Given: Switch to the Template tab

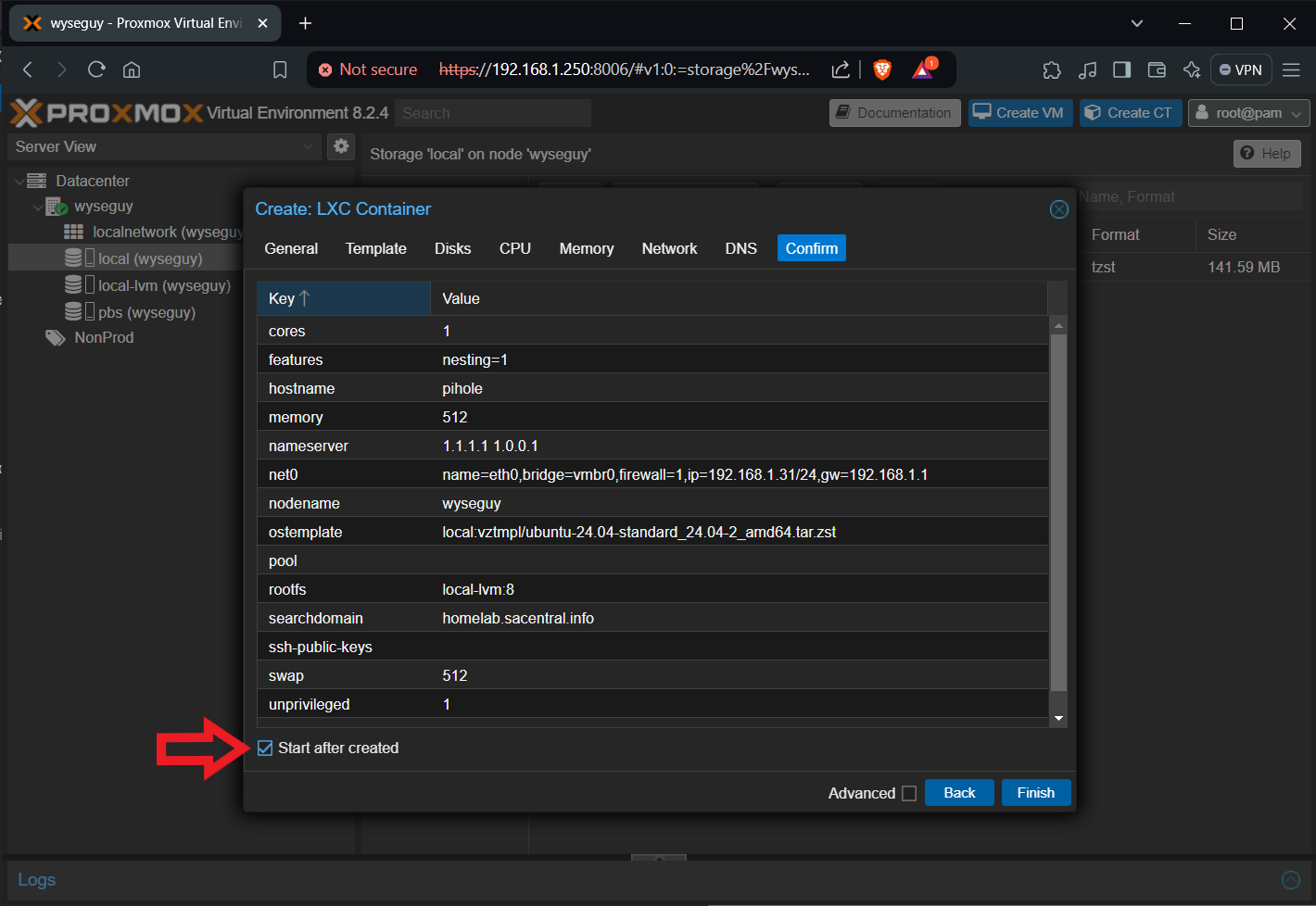Looking at the screenshot, I should pyautogui.click(x=376, y=248).
